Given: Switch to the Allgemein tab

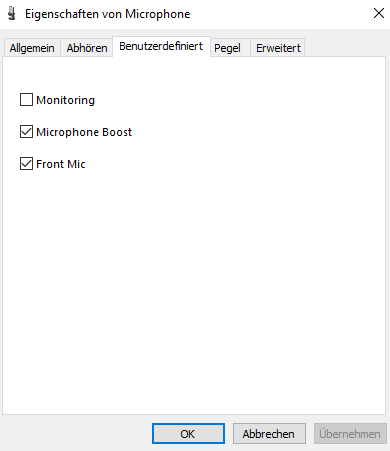Looking at the screenshot, I should click(x=32, y=48).
